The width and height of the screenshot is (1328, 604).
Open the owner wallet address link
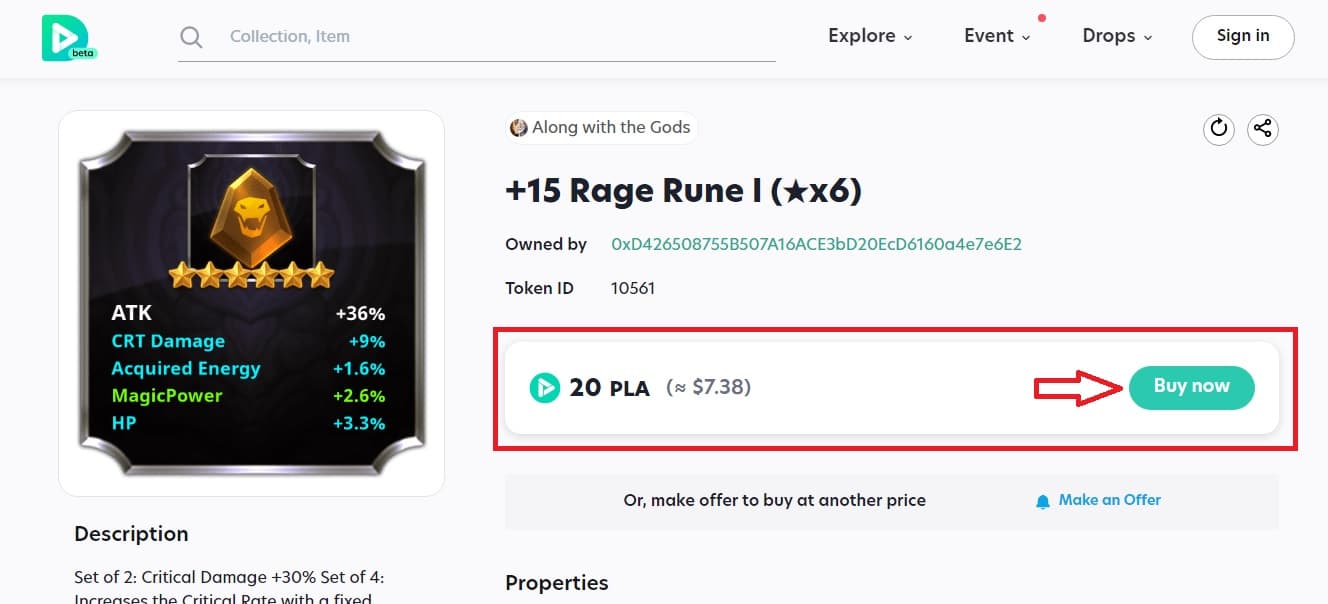pos(816,244)
